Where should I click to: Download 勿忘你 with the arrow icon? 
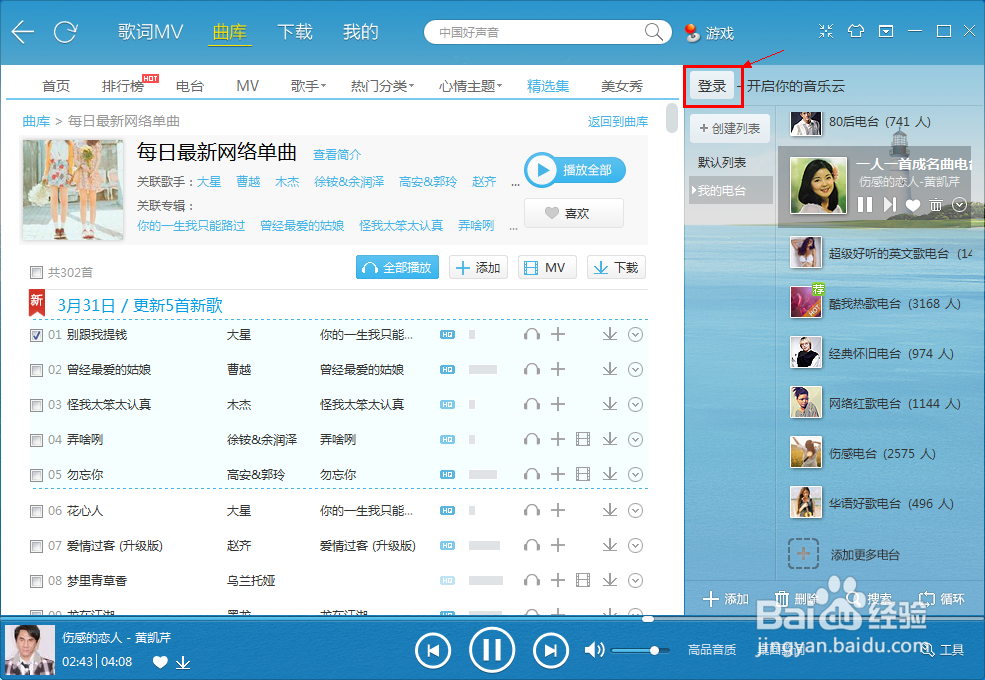tap(610, 474)
